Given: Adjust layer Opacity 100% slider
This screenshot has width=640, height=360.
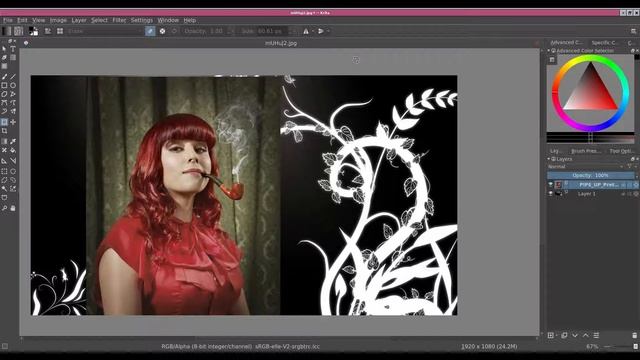Looking at the screenshot, I should 590,175.
